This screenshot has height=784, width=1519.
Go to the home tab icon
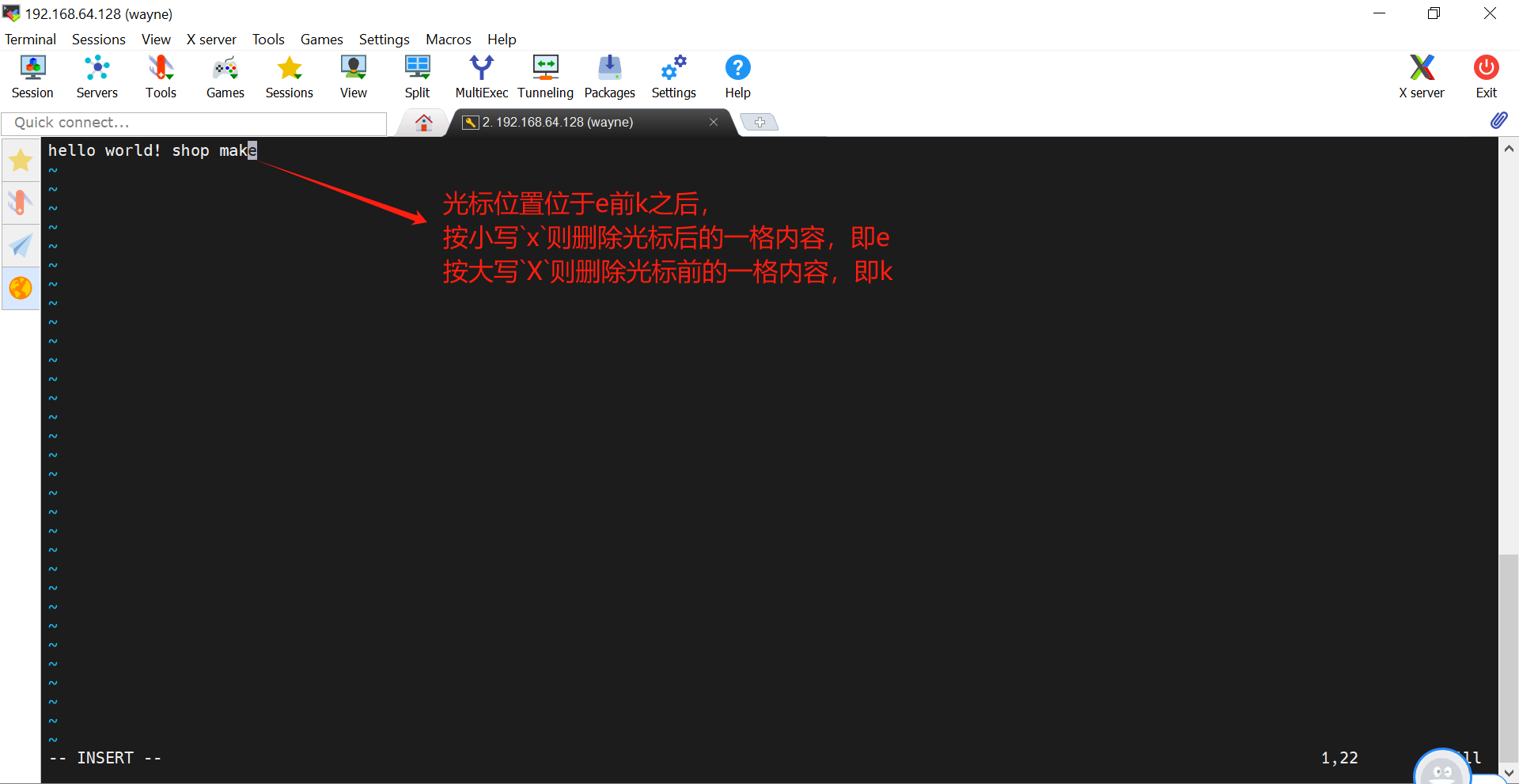click(x=424, y=123)
